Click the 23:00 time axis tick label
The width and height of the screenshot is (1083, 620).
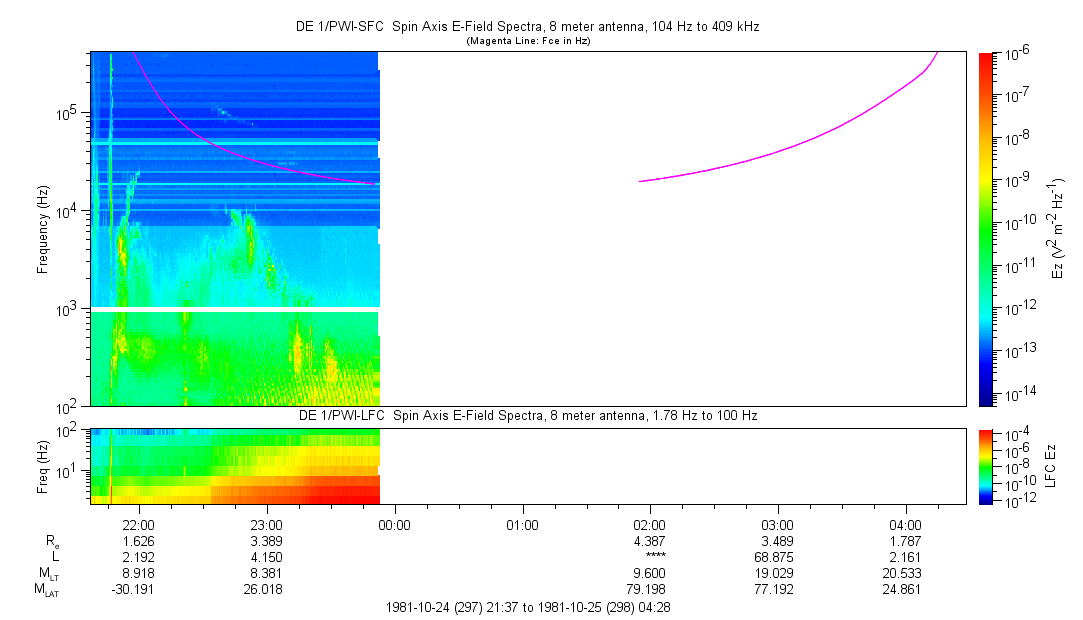click(266, 525)
